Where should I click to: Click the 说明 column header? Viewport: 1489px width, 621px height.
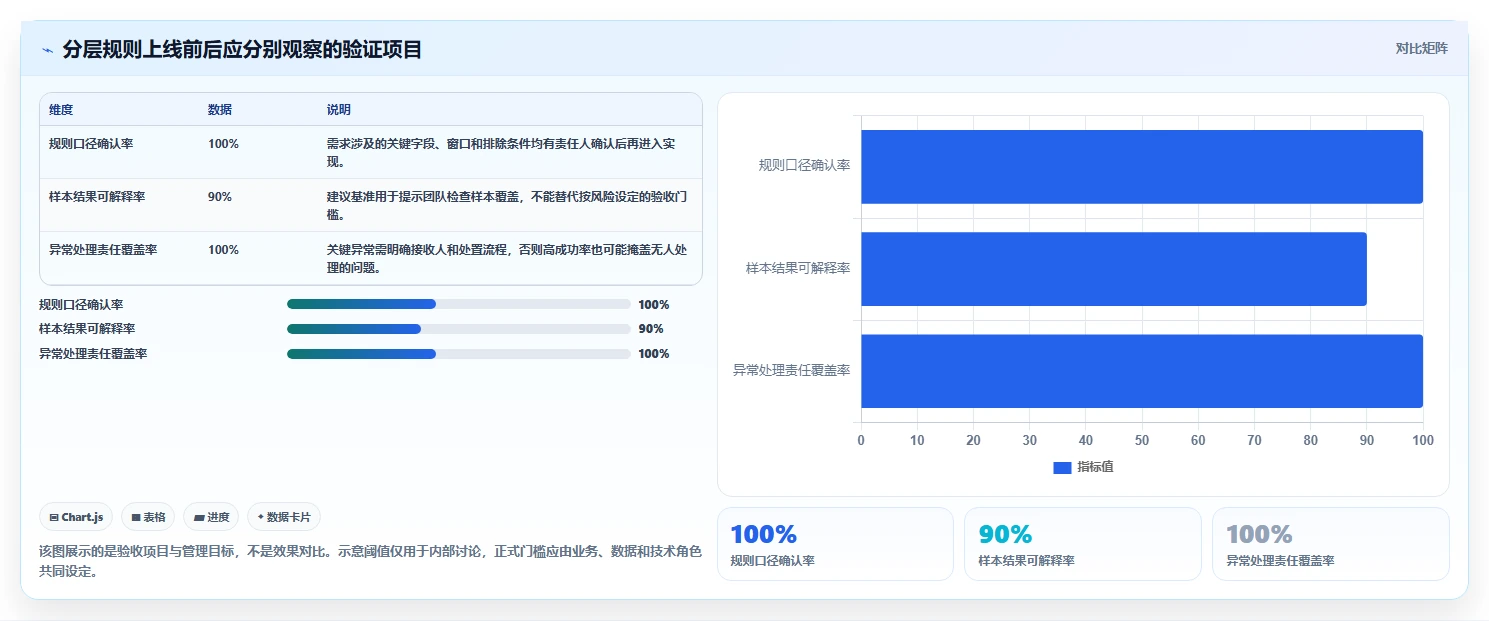[339, 110]
